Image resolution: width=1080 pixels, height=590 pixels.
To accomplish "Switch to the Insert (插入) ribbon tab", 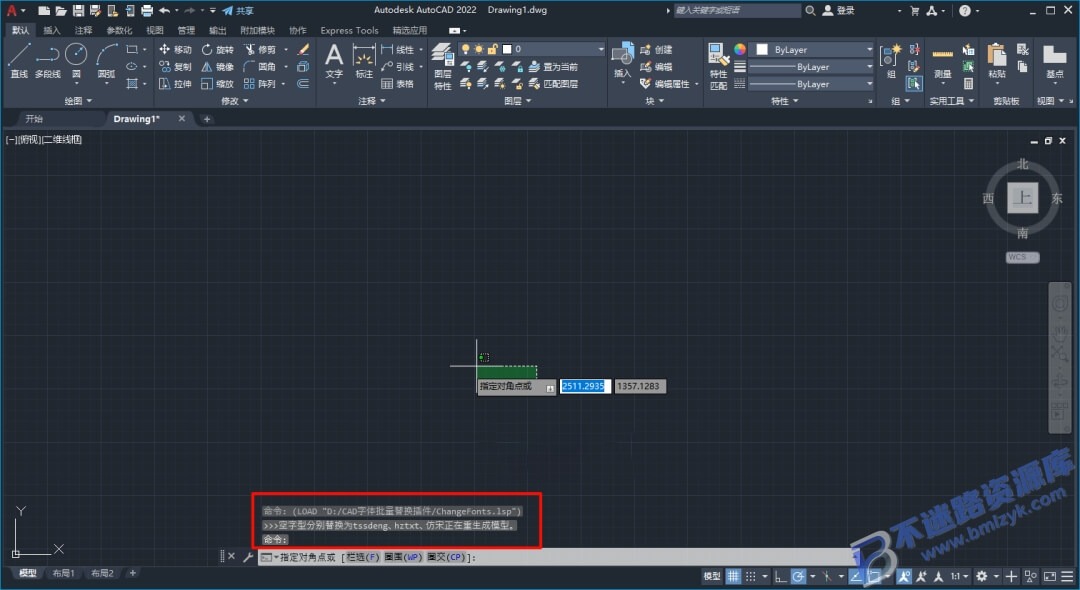I will (52, 30).
